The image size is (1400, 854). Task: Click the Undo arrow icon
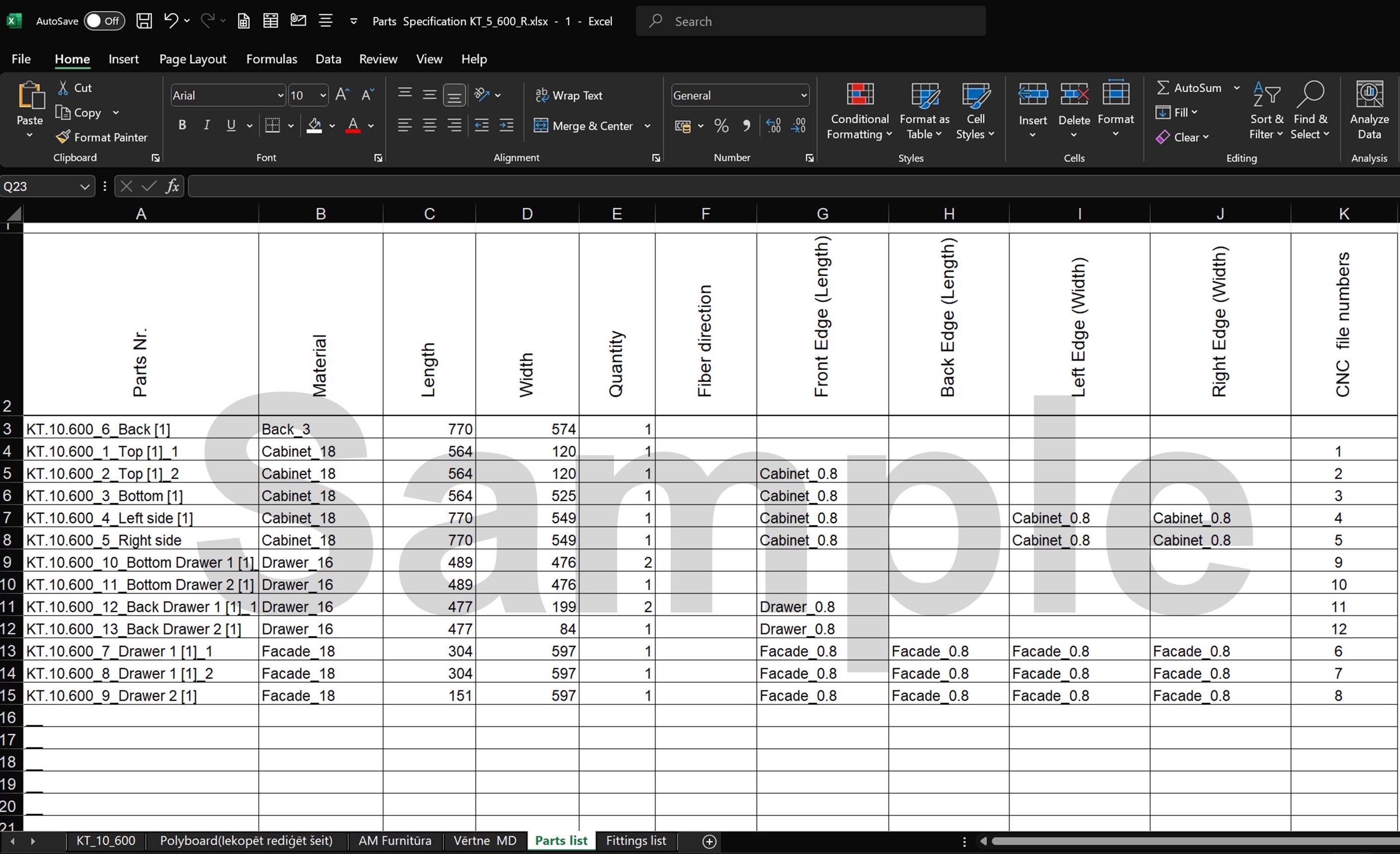[170, 20]
